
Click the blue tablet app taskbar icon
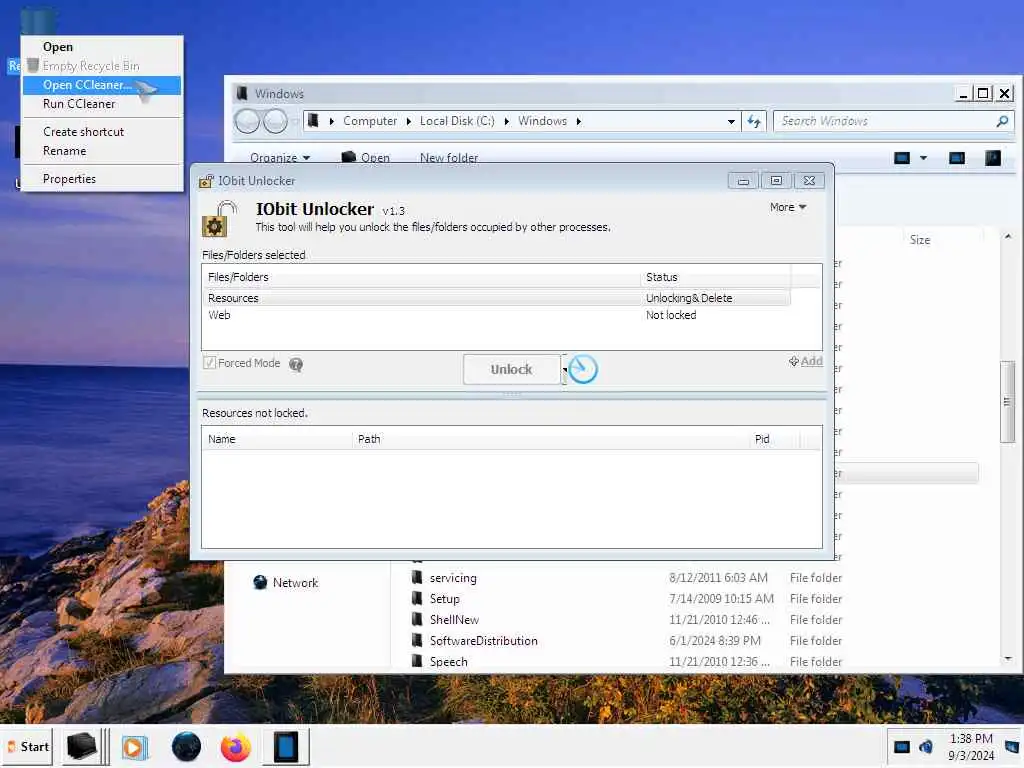(285, 746)
